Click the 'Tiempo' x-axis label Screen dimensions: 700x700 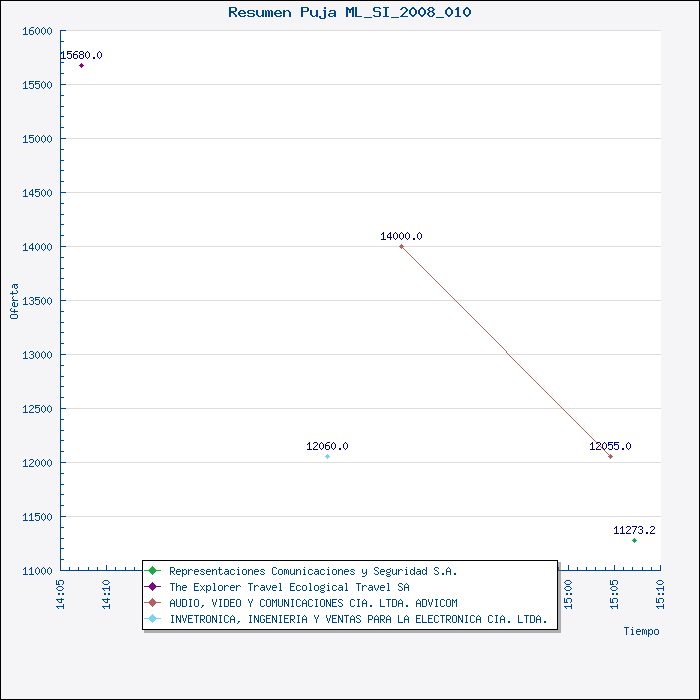(641, 631)
